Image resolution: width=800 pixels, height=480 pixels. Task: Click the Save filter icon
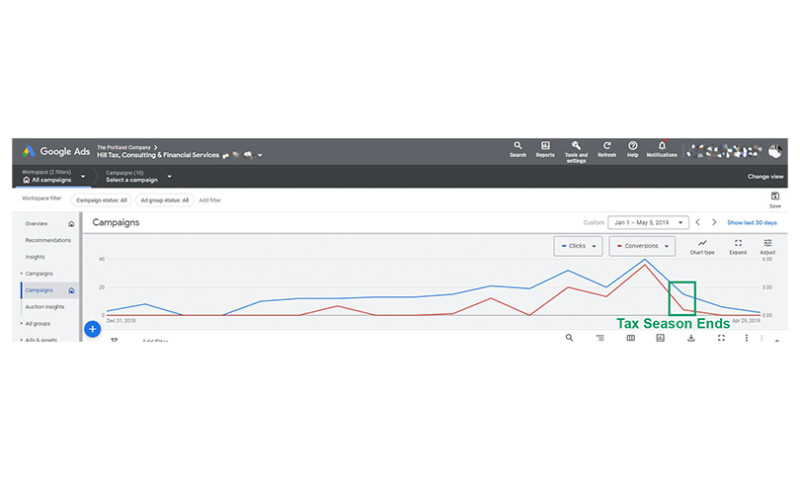775,199
